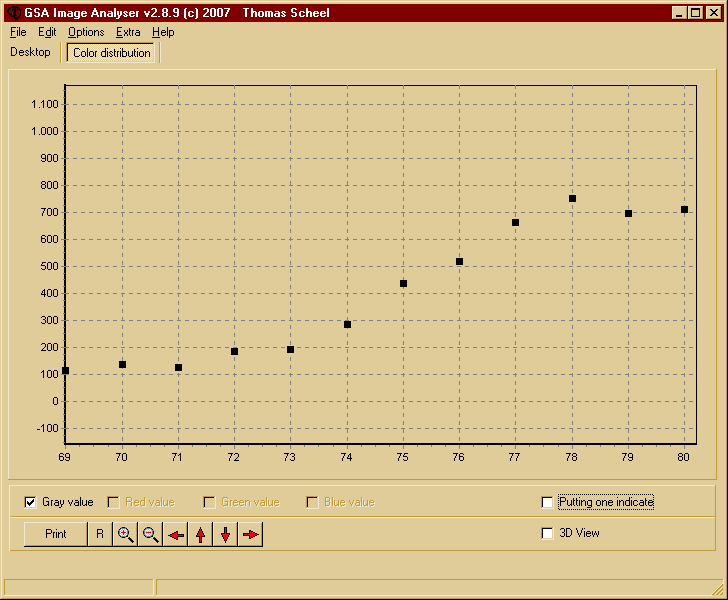Click the y-axis label 500
Image resolution: width=728 pixels, height=600 pixels.
50,266
